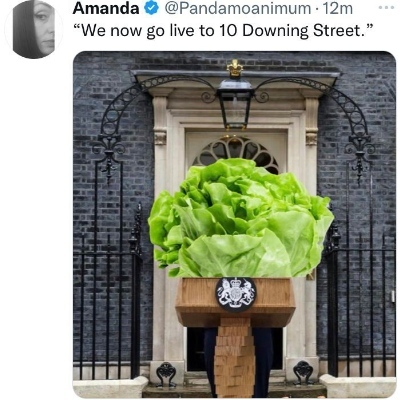400x400 pixels.
Task: Open the three-dot more options menu
Action: (386, 7)
